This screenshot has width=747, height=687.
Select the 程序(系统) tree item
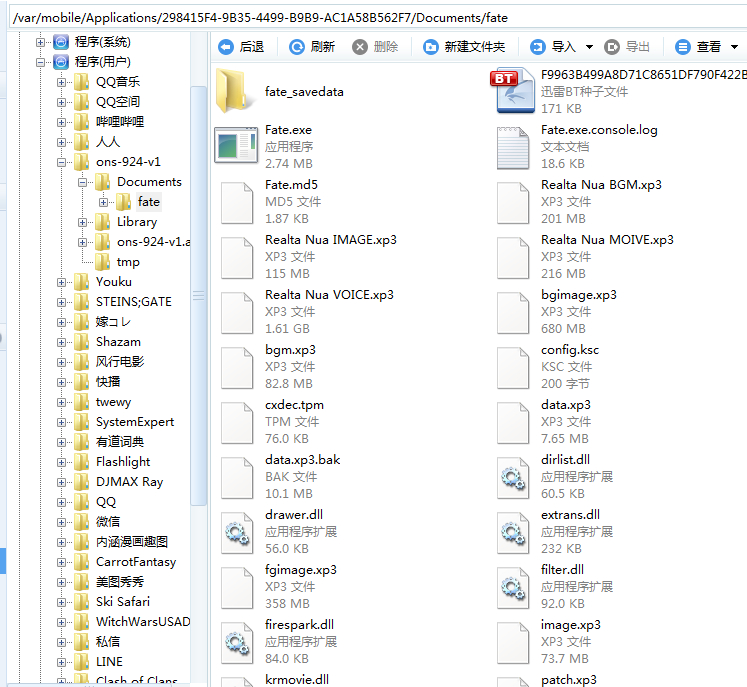[92, 42]
